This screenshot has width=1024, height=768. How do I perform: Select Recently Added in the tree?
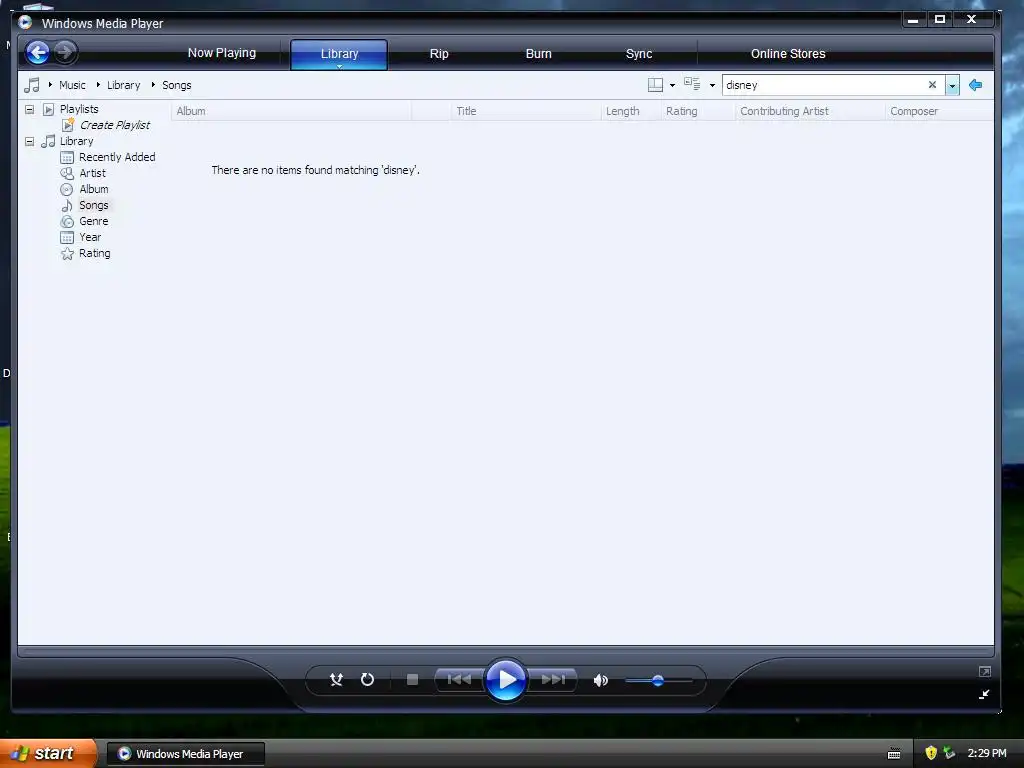pos(117,157)
